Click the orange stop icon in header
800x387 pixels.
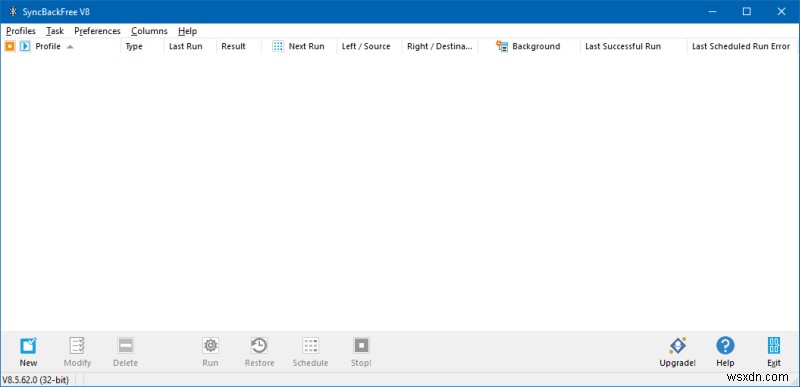click(x=9, y=46)
